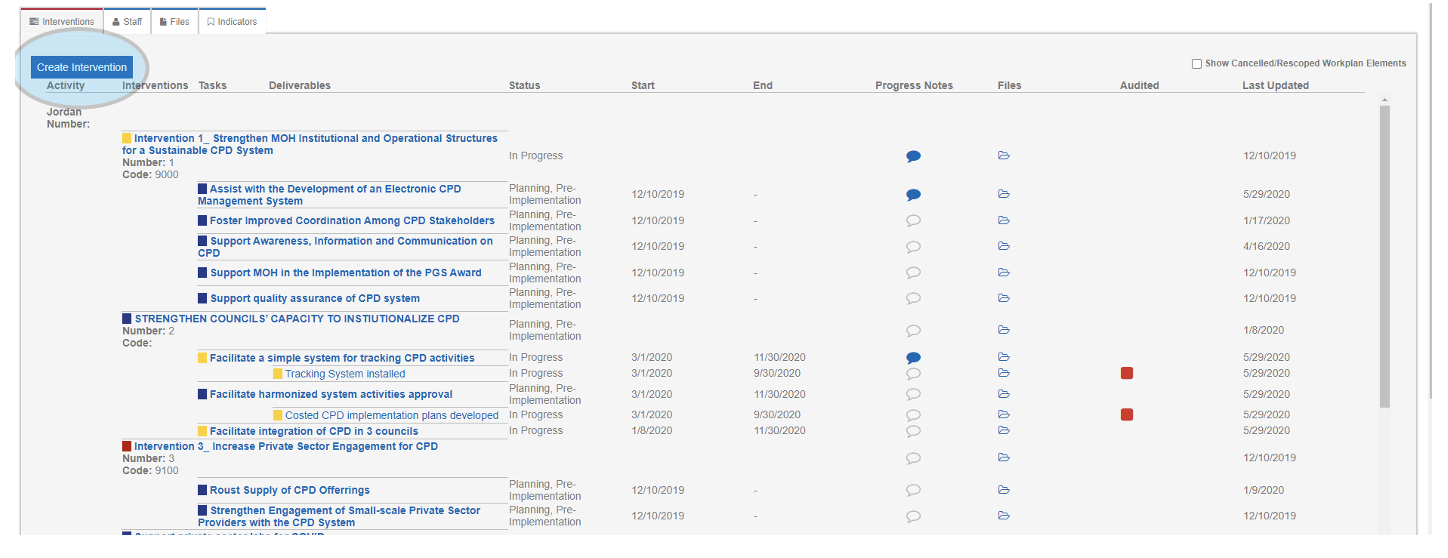
Task: Open files folder for tracking CPD activities task
Action: coord(1004,357)
